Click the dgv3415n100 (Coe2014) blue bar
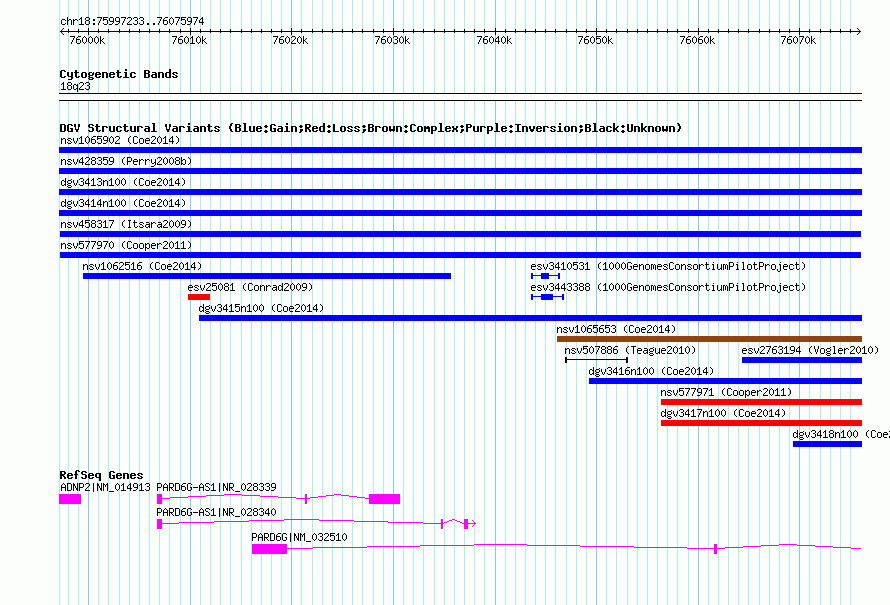Viewport: 890px width, 605px height. [530, 318]
